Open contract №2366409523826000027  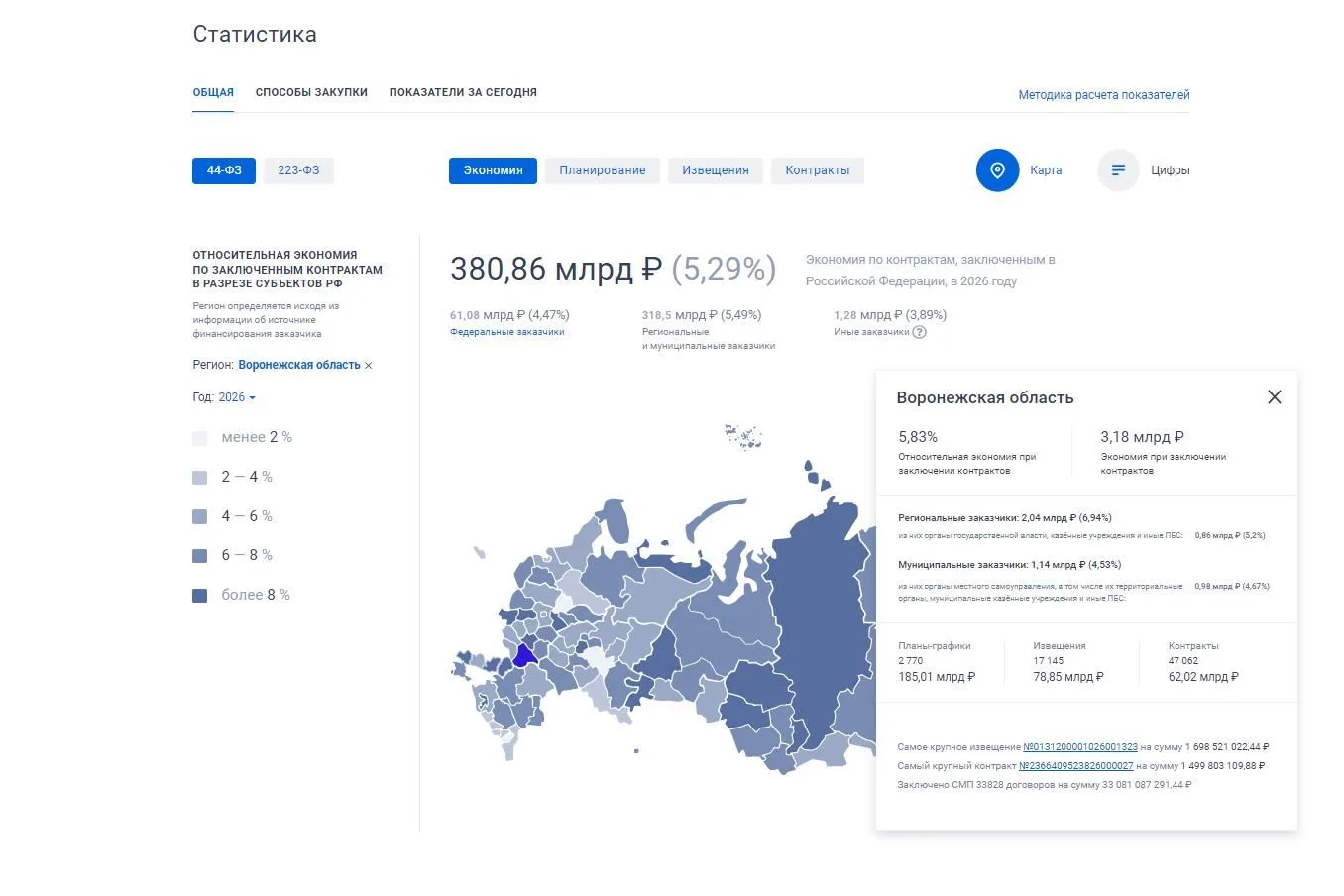1076,766
